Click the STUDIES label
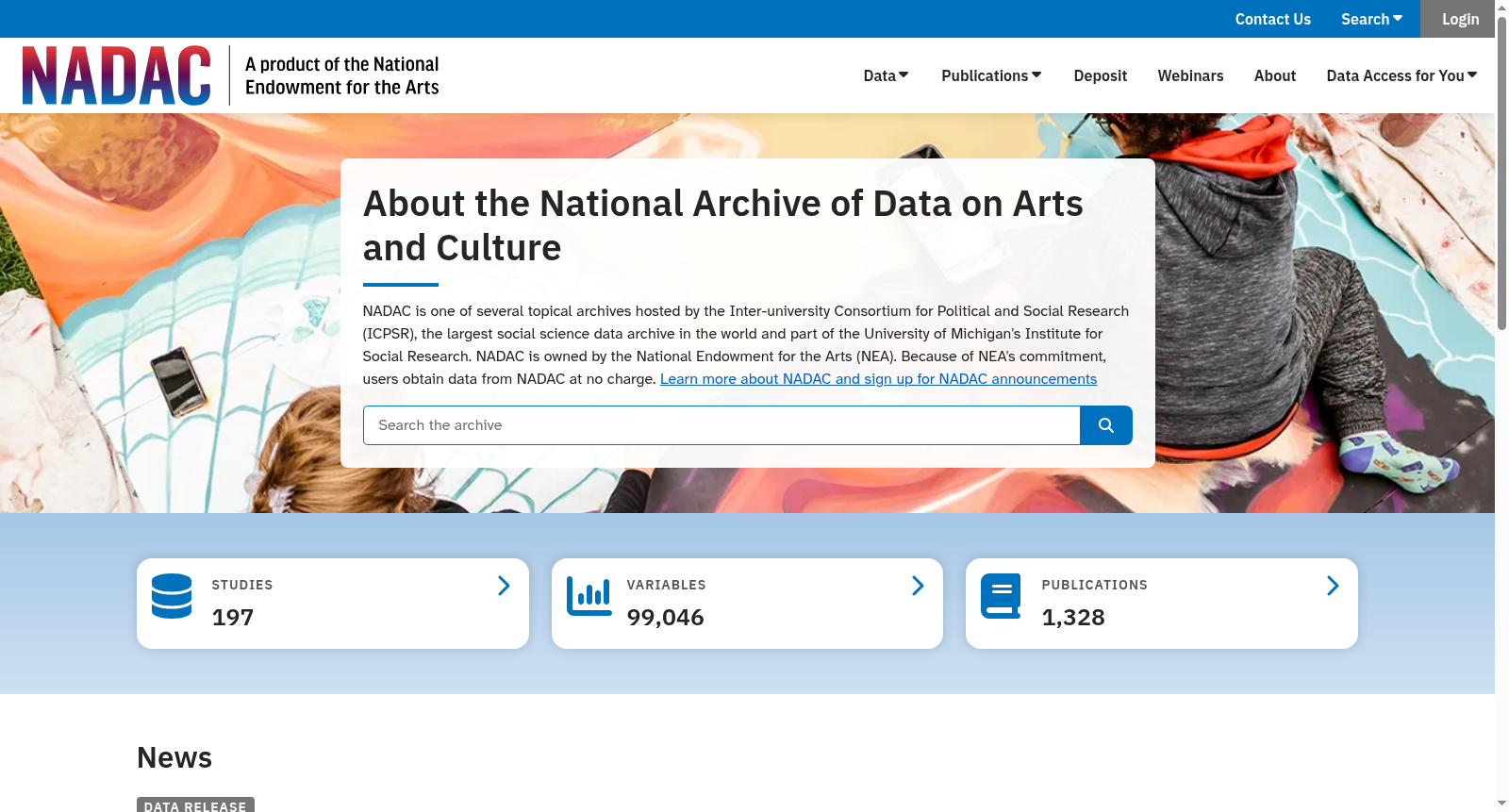The width and height of the screenshot is (1509, 812). click(242, 585)
